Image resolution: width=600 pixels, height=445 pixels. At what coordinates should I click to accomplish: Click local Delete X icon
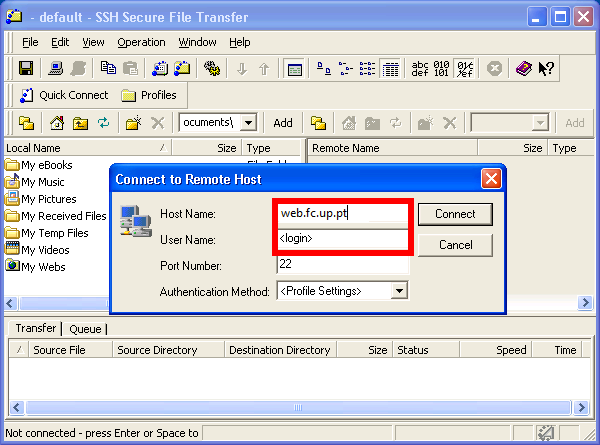(x=157, y=123)
